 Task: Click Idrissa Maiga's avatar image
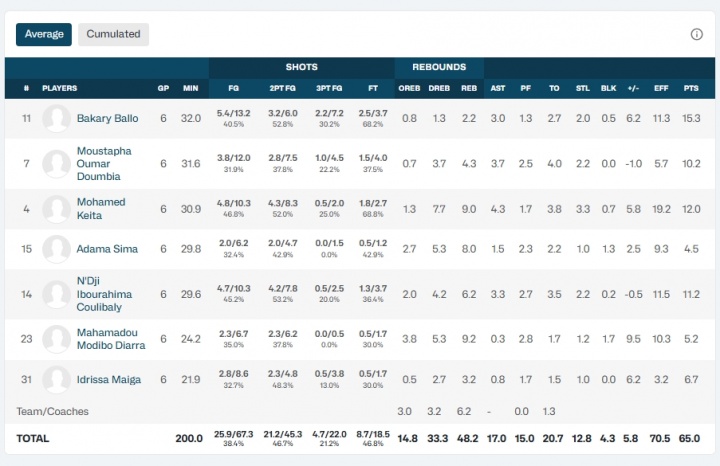pos(56,380)
